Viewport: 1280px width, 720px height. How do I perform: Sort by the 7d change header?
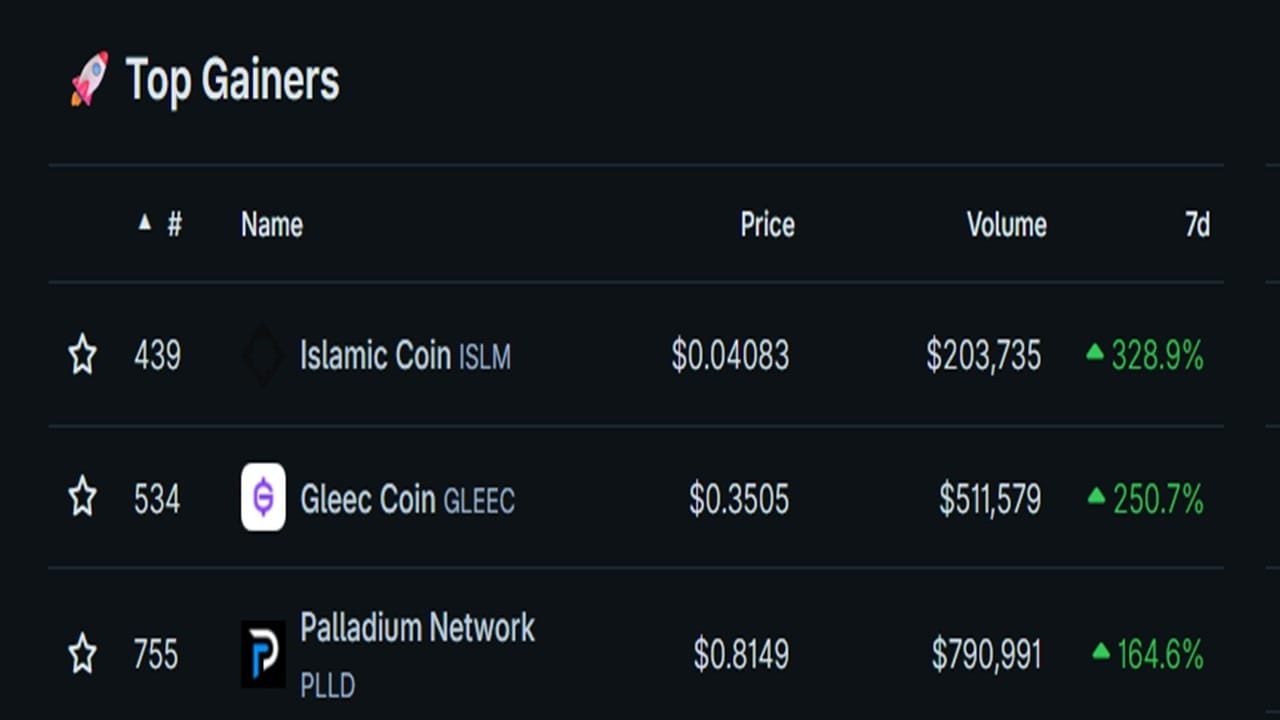(x=1196, y=225)
